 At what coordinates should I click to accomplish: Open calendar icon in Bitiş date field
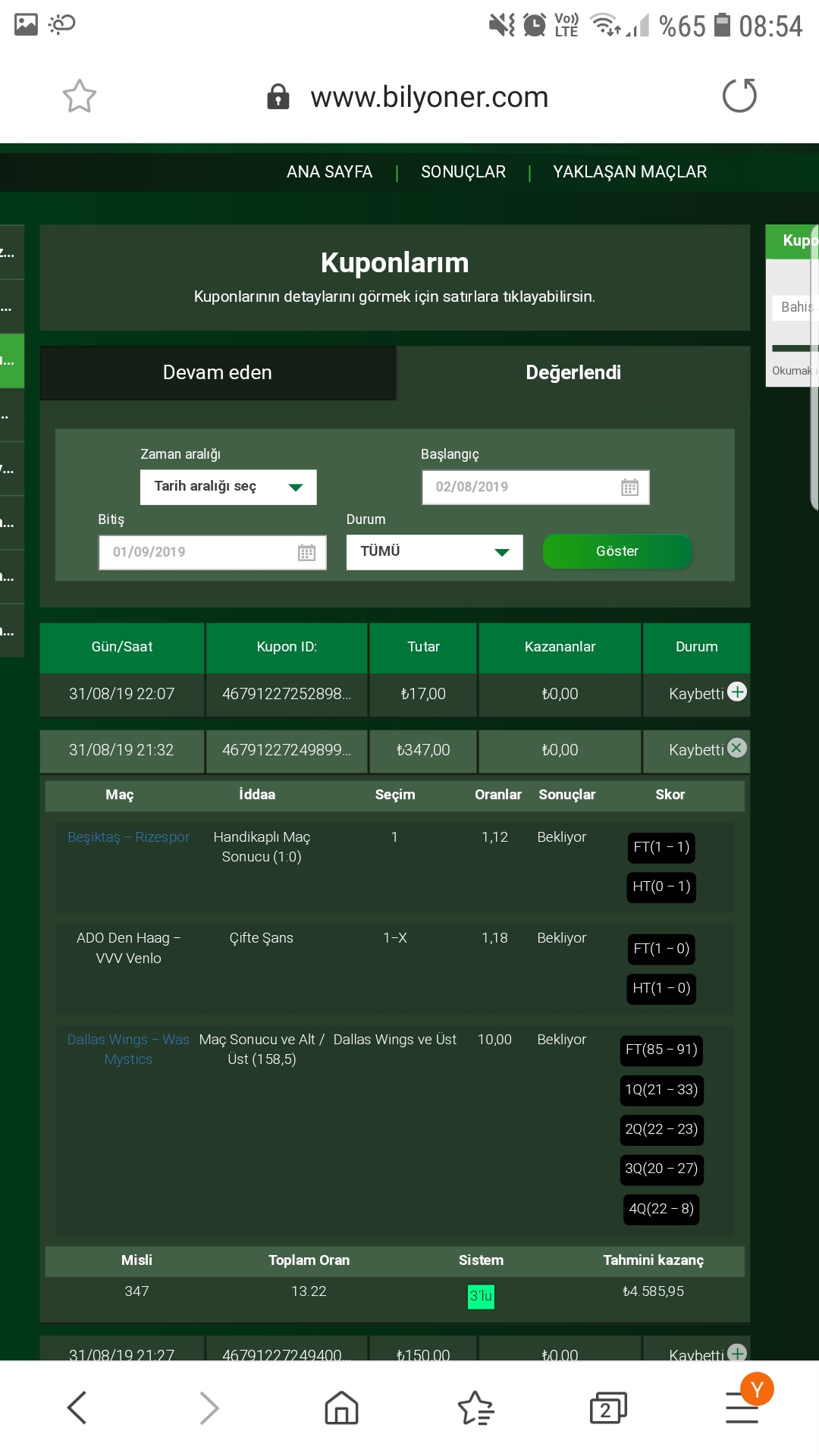click(306, 553)
